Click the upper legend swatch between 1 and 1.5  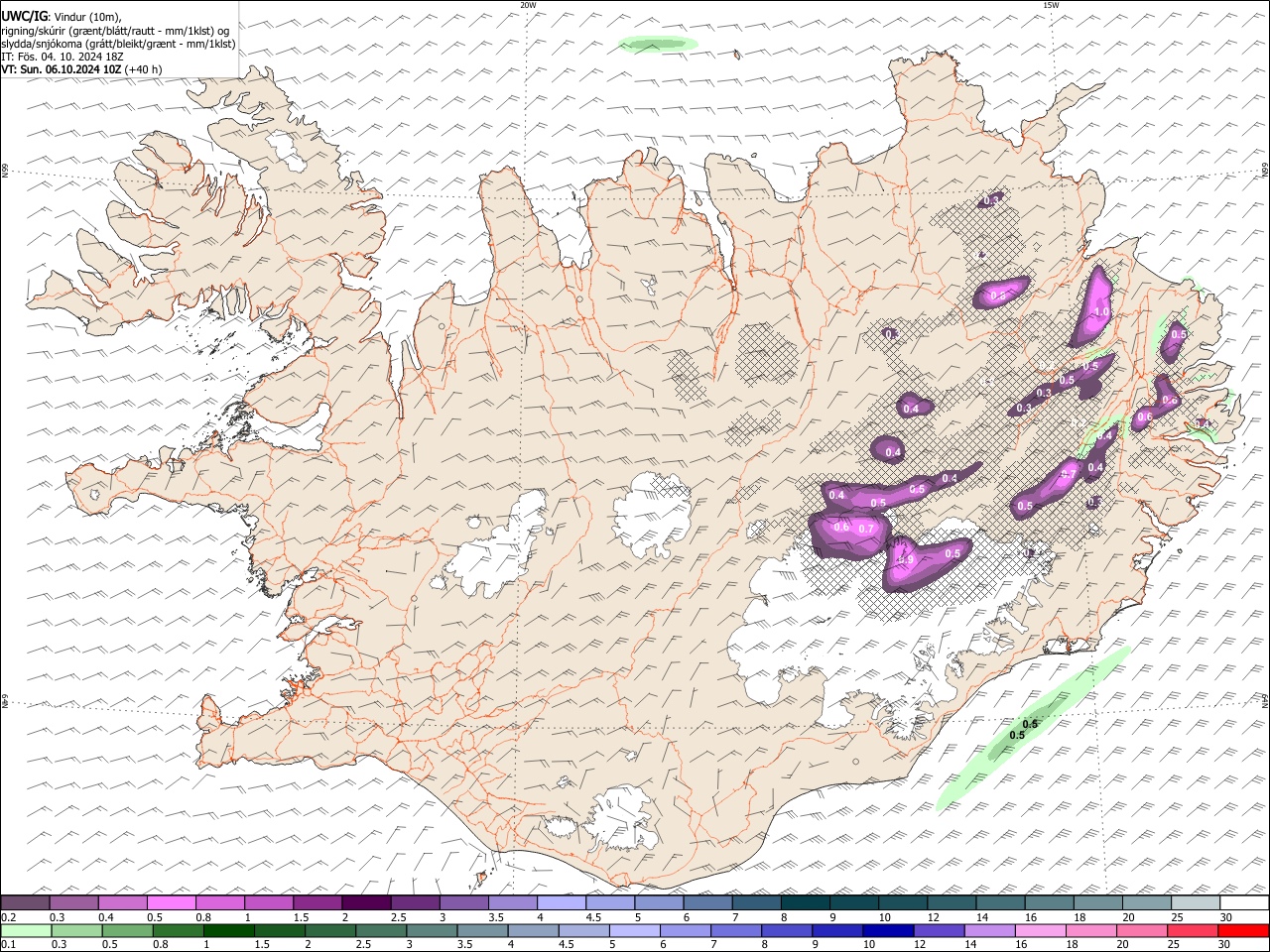tap(269, 902)
